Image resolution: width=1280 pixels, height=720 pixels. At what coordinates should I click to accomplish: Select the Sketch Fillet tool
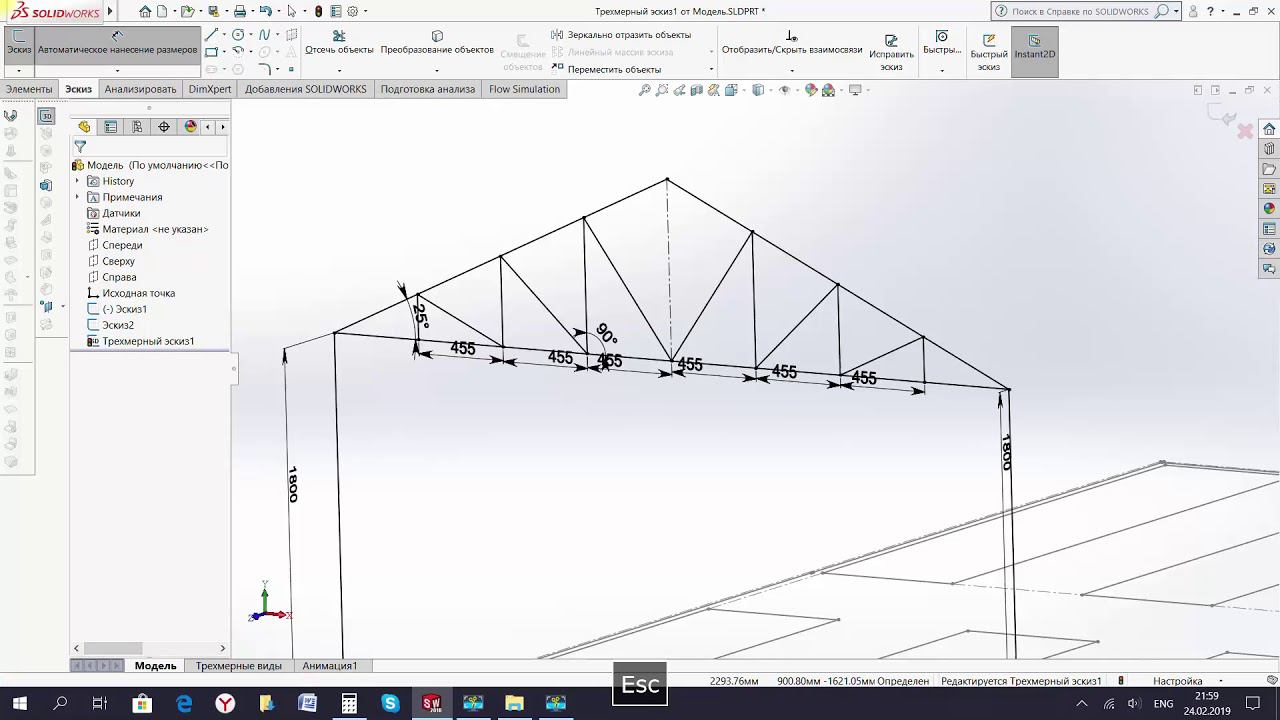click(x=265, y=69)
